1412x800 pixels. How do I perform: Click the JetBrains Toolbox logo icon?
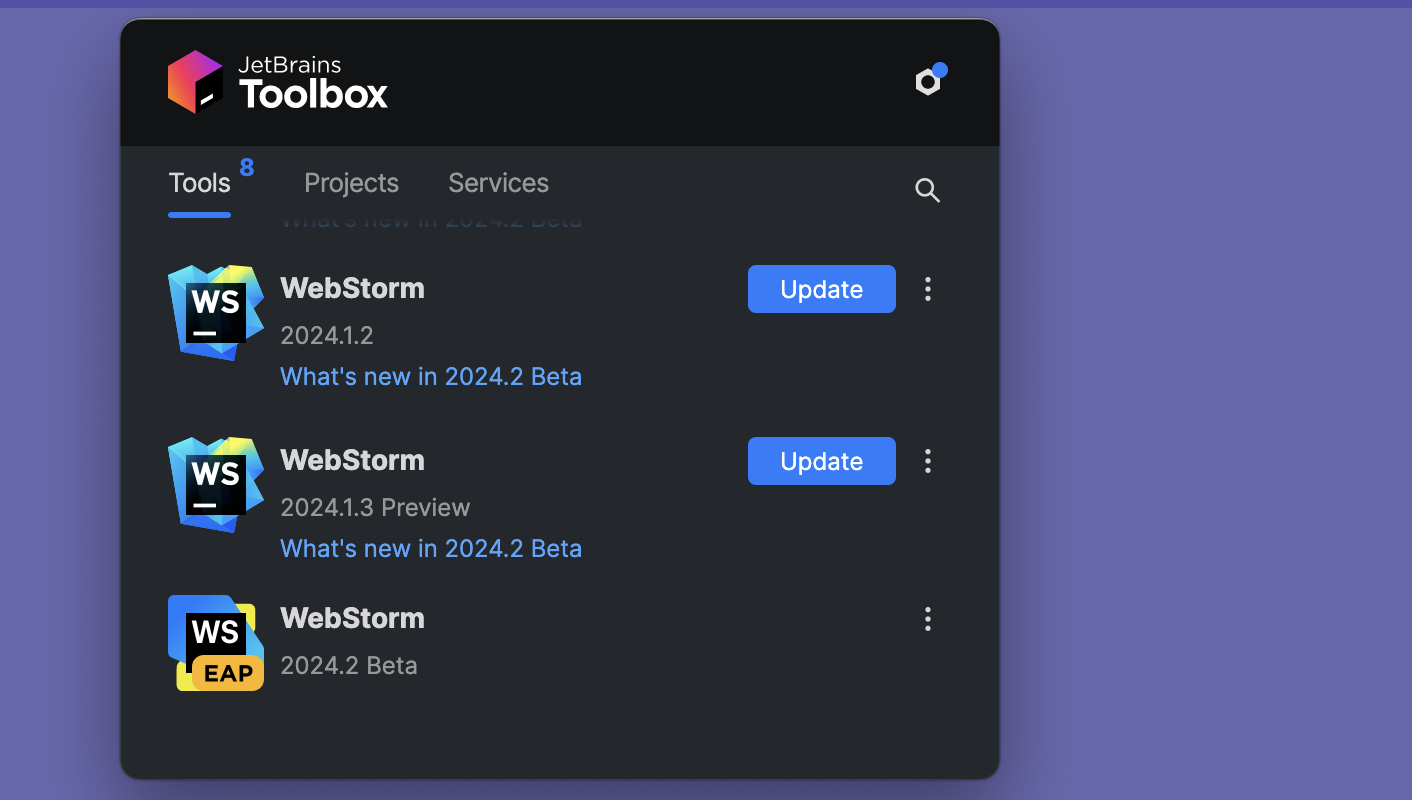pyautogui.click(x=195, y=82)
